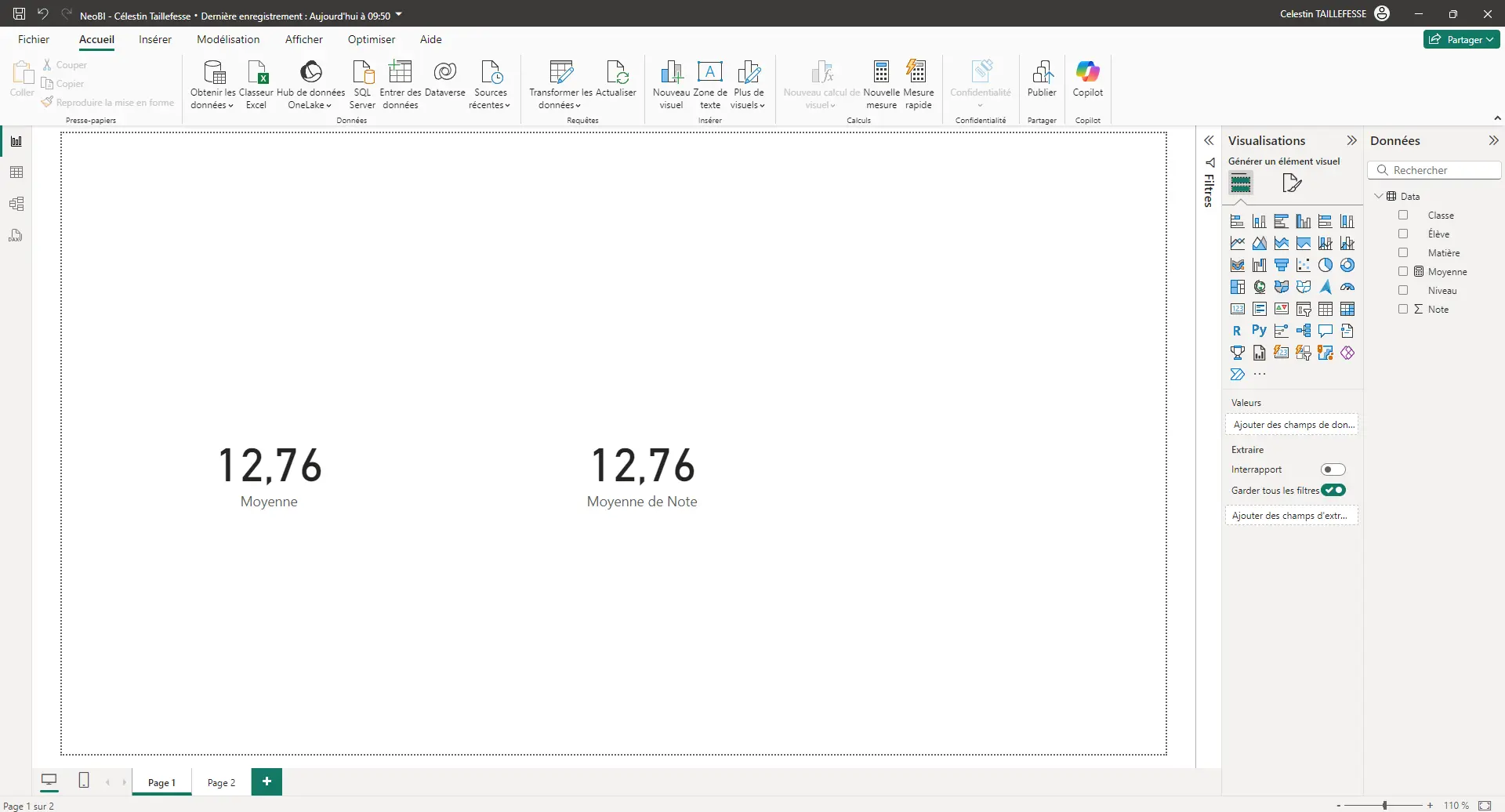Image resolution: width=1505 pixels, height=812 pixels.
Task: Open Transformer les données dropdown
Action: [560, 84]
